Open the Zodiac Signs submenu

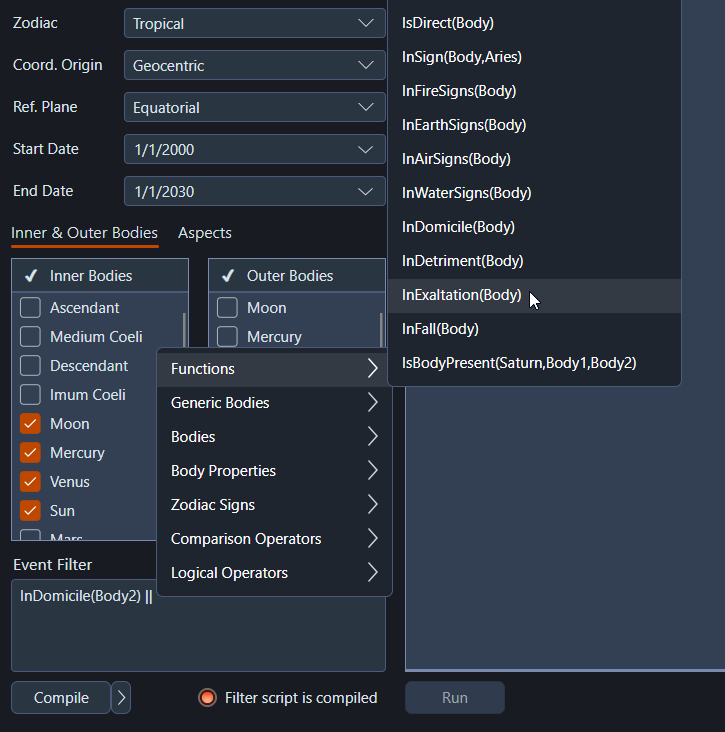pos(275,505)
